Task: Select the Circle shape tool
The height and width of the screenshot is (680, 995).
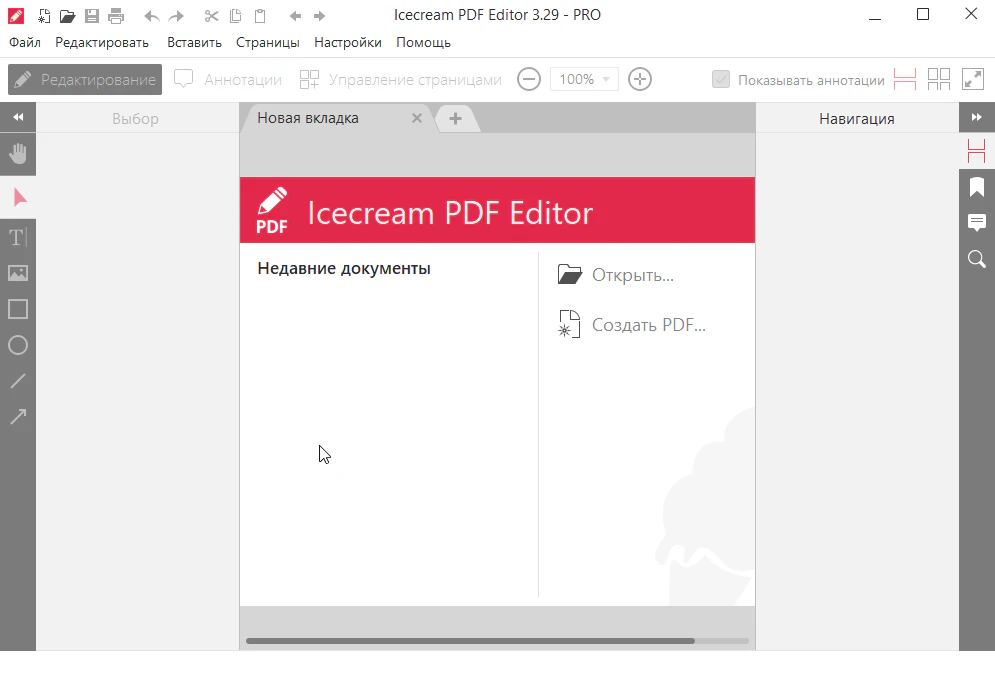Action: click(18, 345)
